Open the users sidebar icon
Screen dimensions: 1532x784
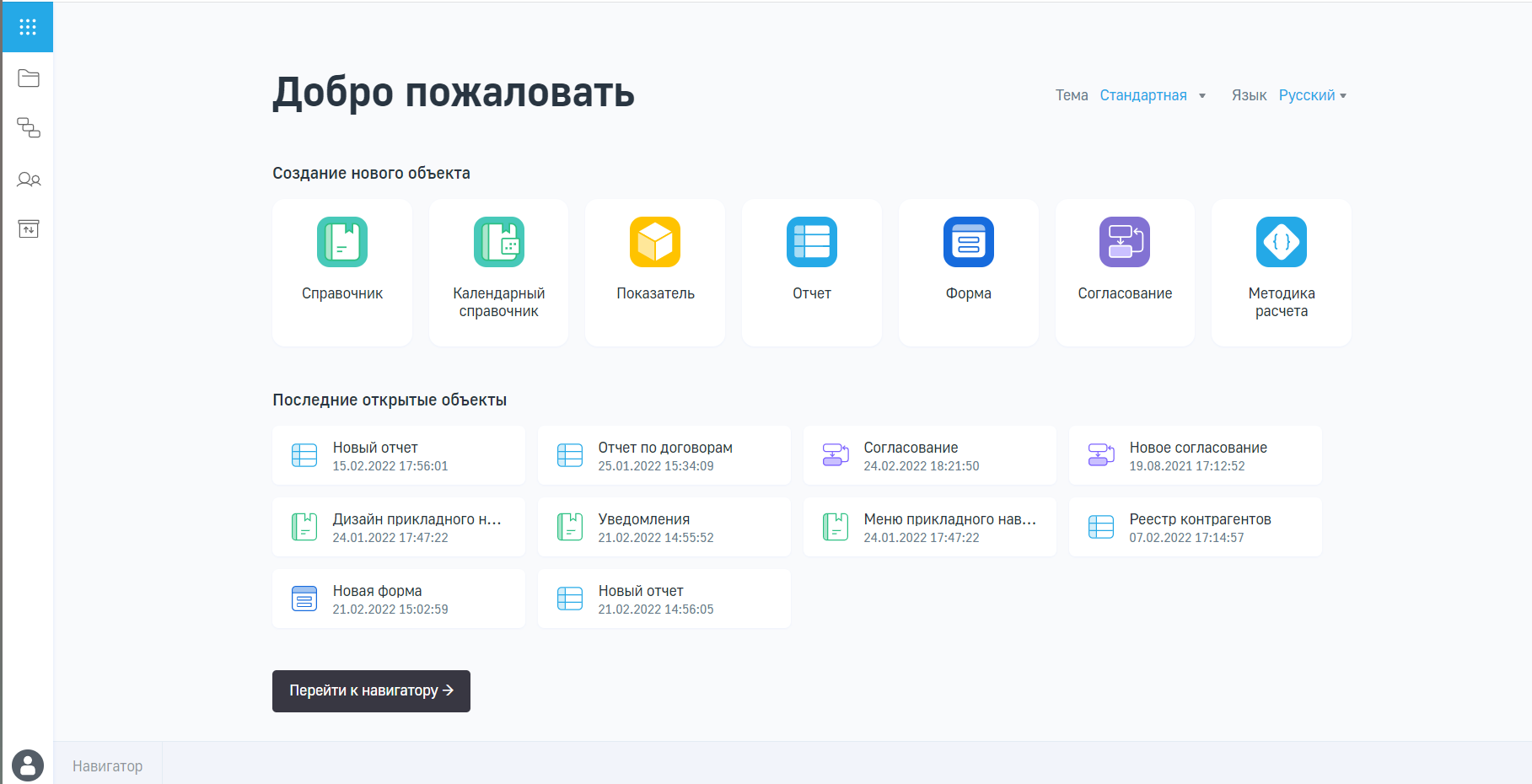[x=29, y=180]
